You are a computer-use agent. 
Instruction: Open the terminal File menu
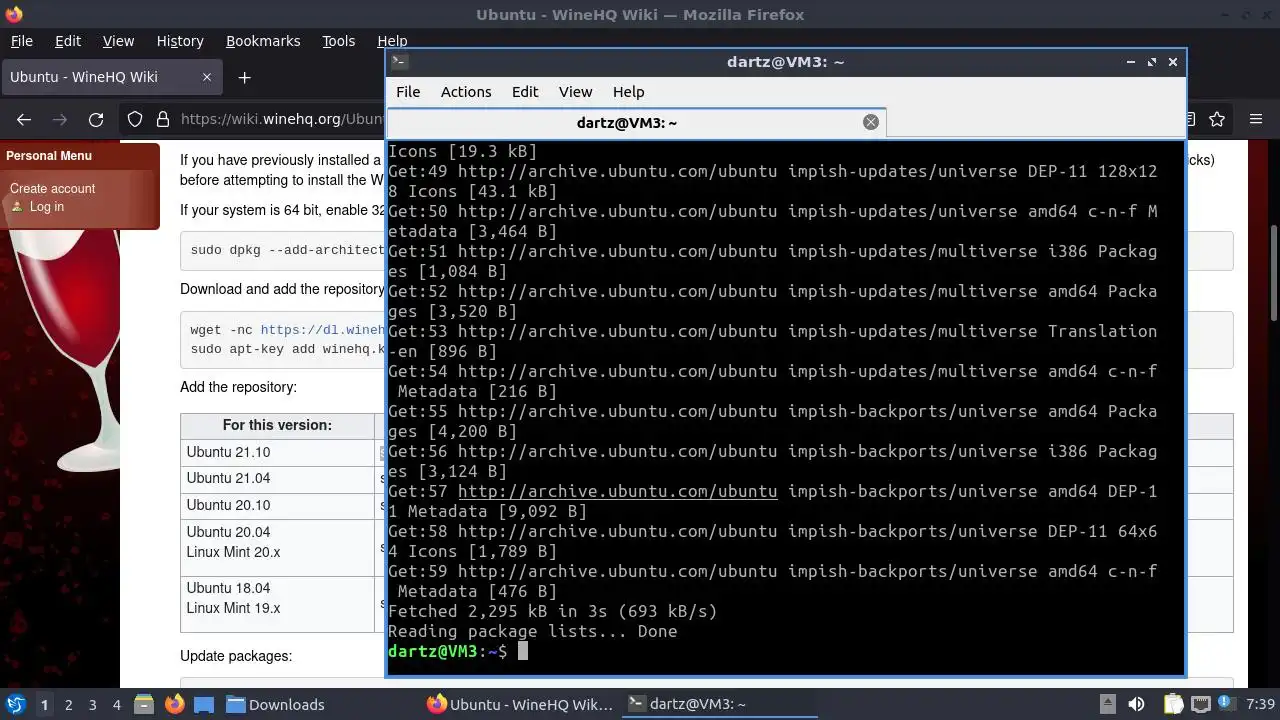(x=408, y=91)
